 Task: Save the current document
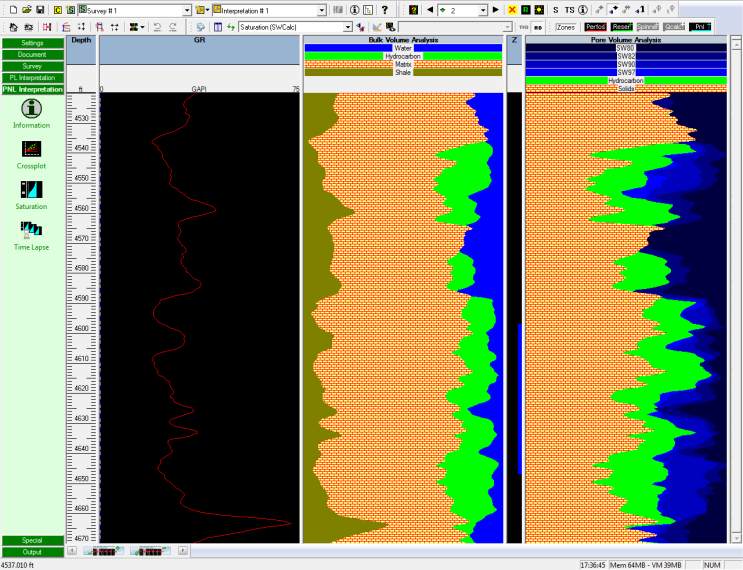point(40,9)
